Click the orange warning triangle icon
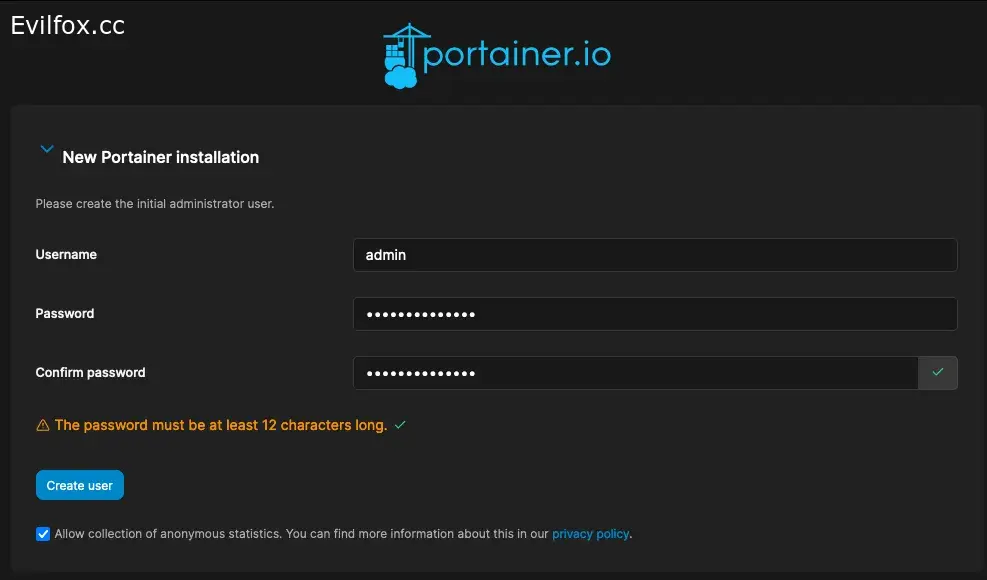The width and height of the screenshot is (987, 580). (x=41, y=424)
